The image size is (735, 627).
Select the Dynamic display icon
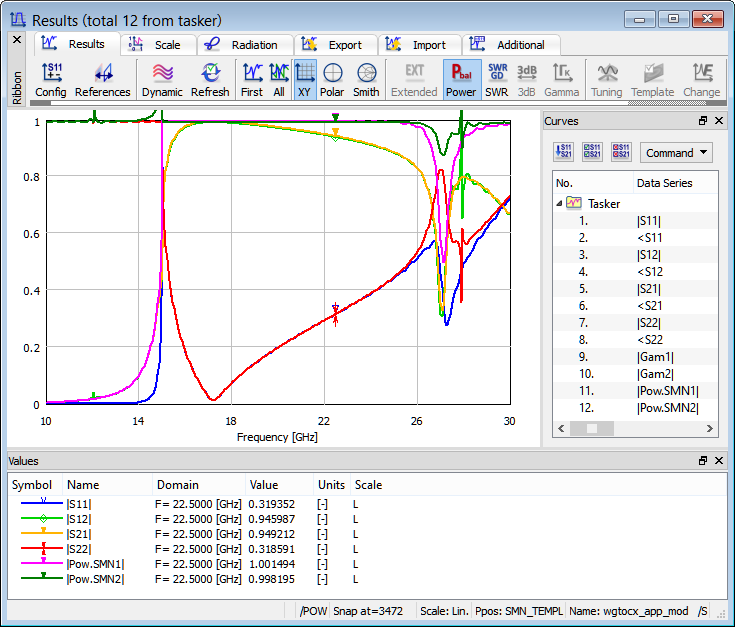162,80
